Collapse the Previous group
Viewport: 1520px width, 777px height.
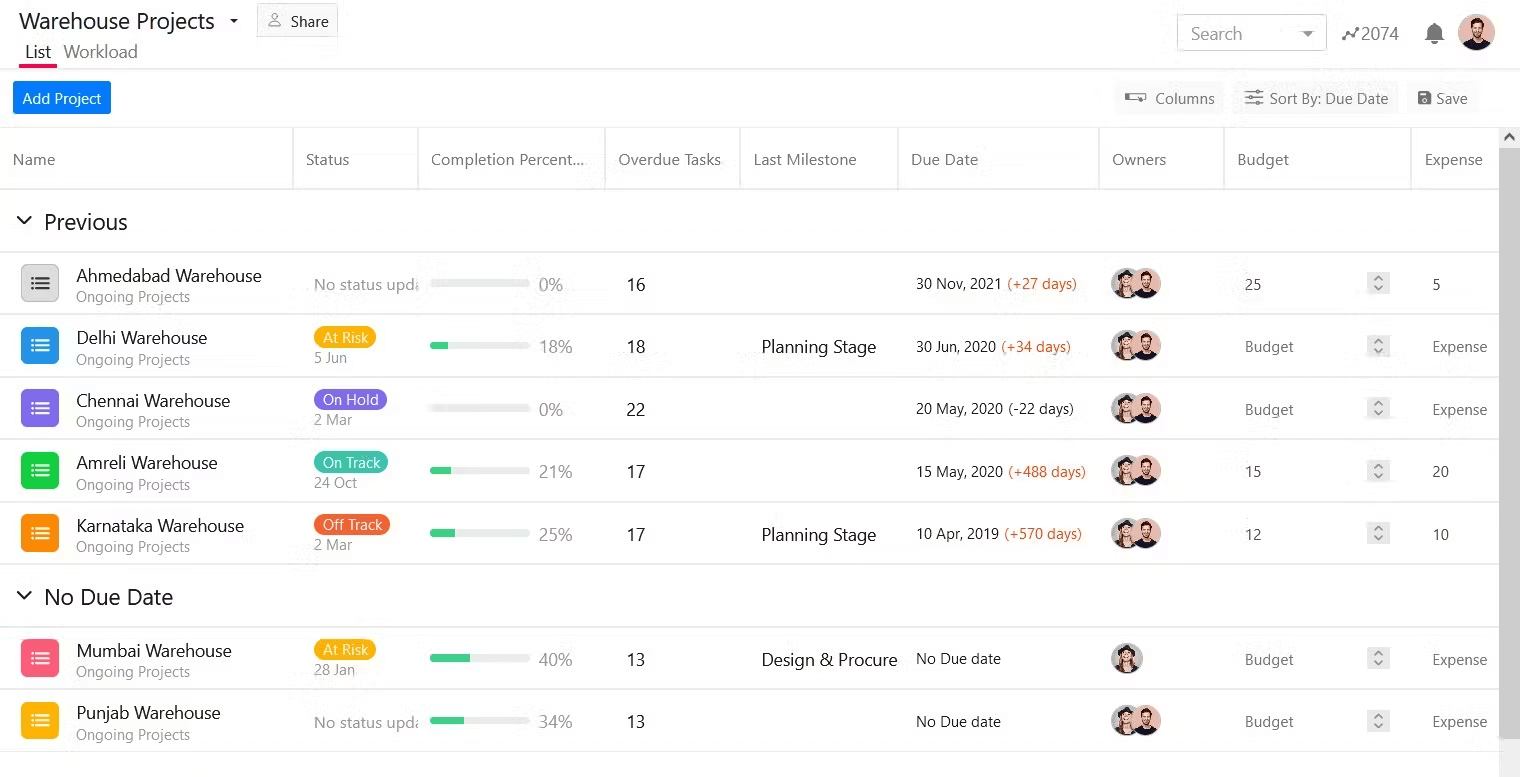pyautogui.click(x=25, y=221)
